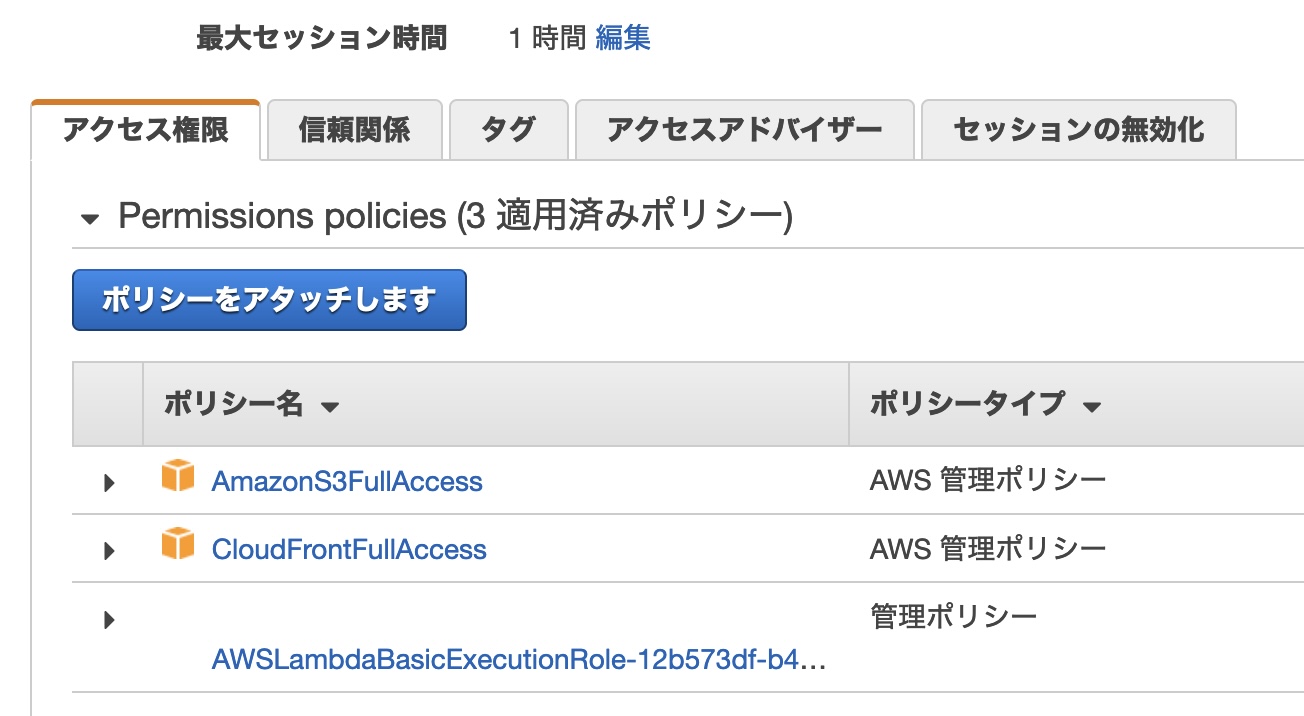Select the セッションの無効化 tab
The height and width of the screenshot is (716, 1304).
pos(1079,130)
